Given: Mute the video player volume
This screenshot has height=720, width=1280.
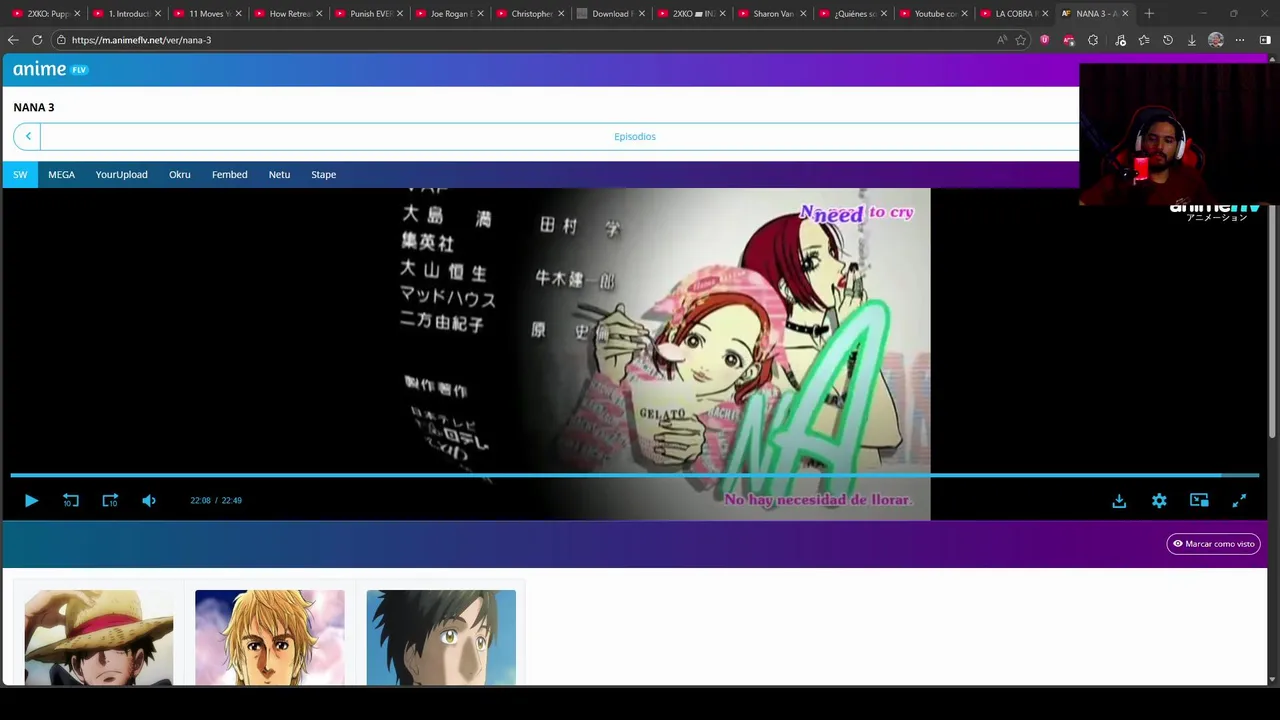Looking at the screenshot, I should click(x=149, y=500).
